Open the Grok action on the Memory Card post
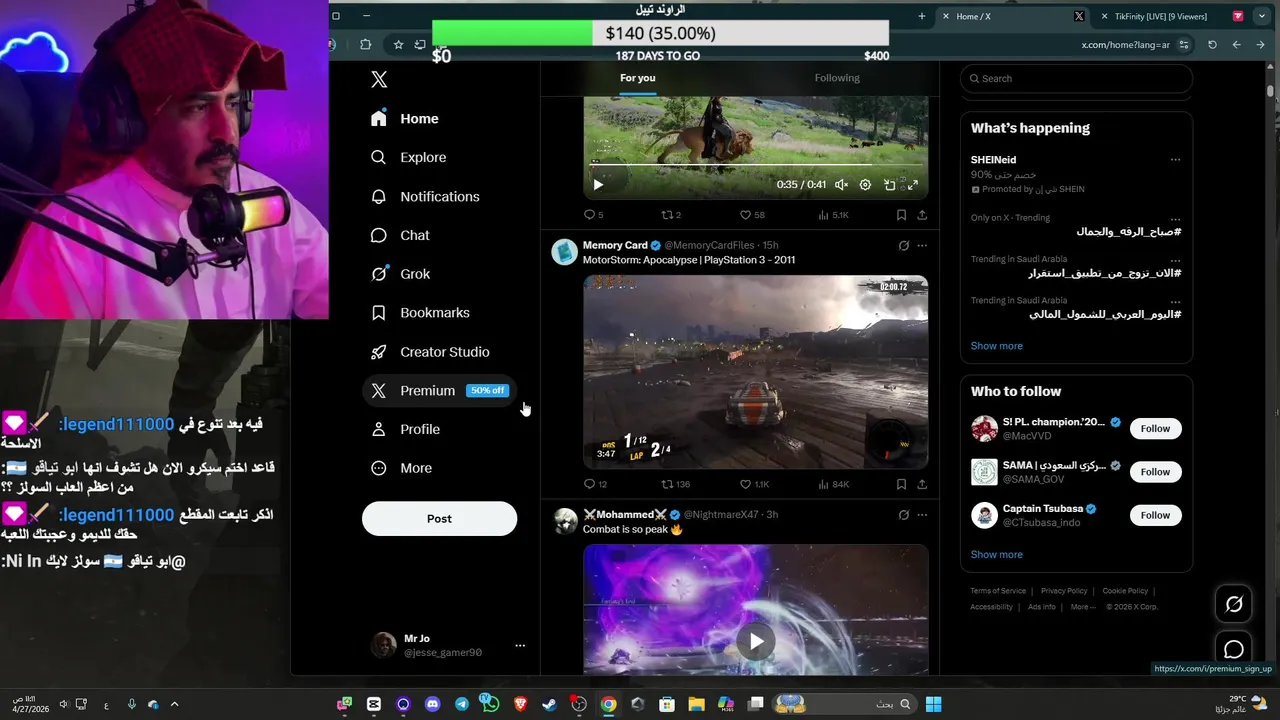 click(904, 246)
